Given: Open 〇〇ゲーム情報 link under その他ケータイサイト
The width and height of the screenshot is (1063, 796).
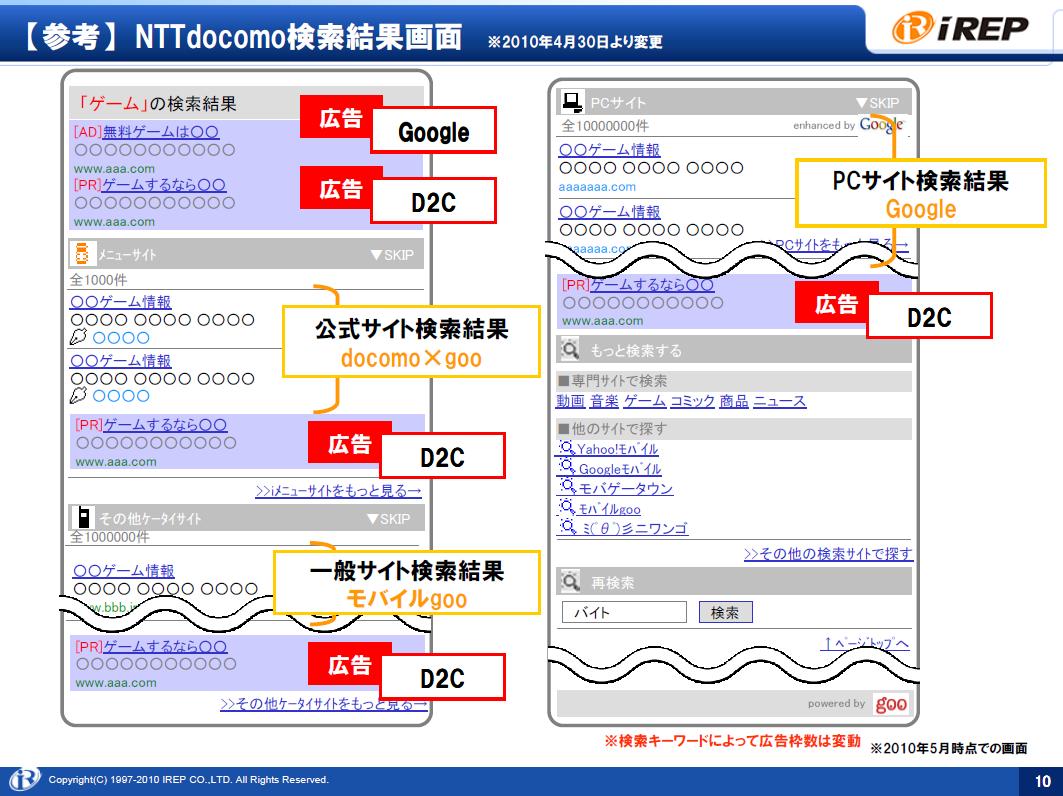Looking at the screenshot, I should point(123,571).
